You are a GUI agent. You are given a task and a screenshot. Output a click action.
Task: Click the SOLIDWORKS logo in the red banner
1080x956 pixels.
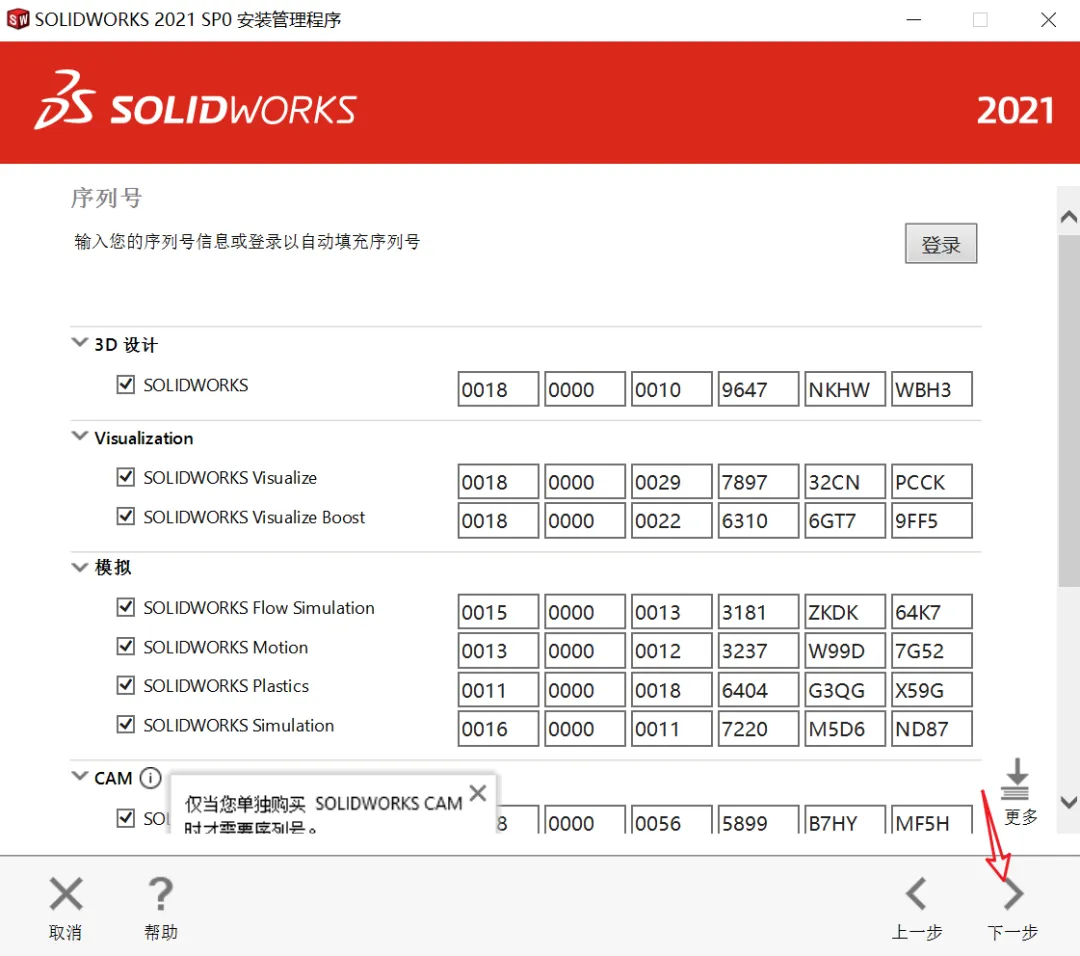(x=196, y=102)
